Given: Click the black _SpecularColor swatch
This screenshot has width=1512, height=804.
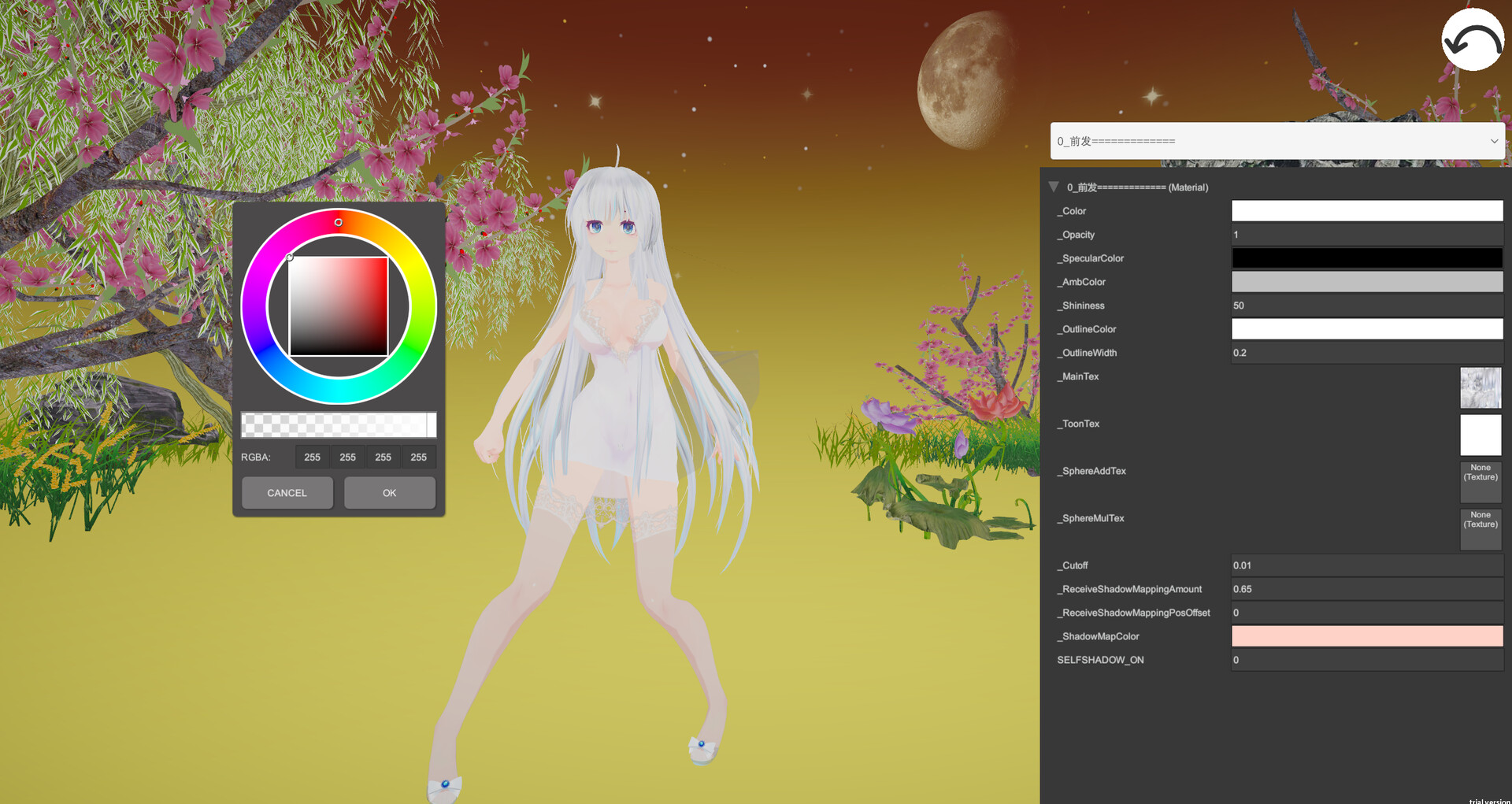Looking at the screenshot, I should pos(1366,258).
